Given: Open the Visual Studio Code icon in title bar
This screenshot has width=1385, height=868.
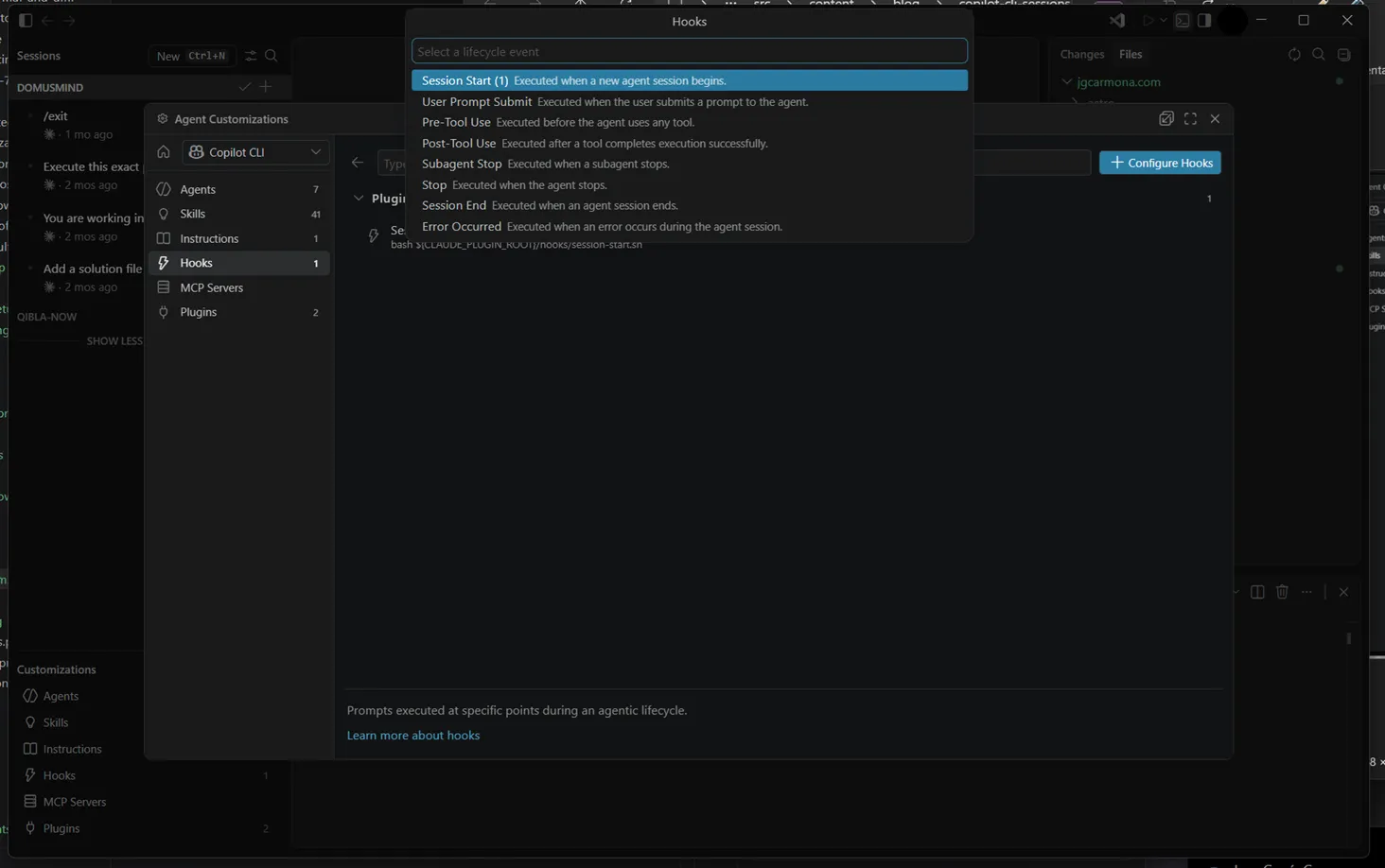Looking at the screenshot, I should click(1117, 20).
